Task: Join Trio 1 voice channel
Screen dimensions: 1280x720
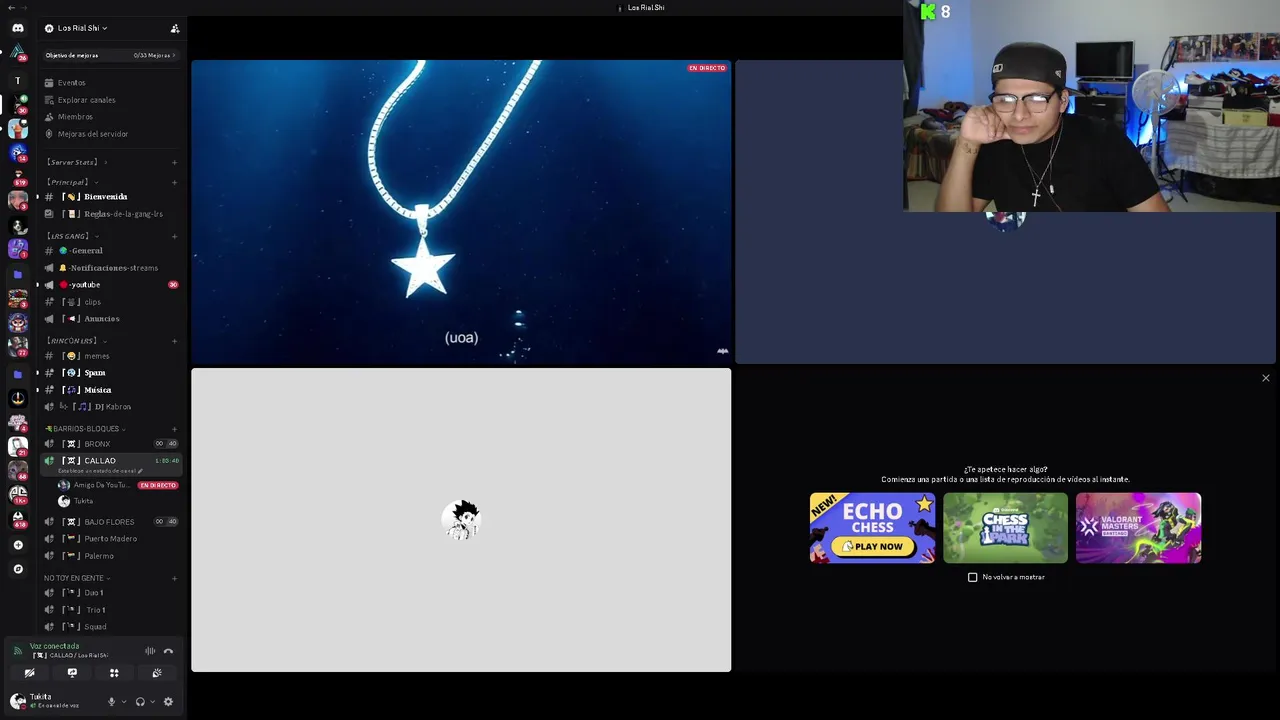Action: click(110, 610)
